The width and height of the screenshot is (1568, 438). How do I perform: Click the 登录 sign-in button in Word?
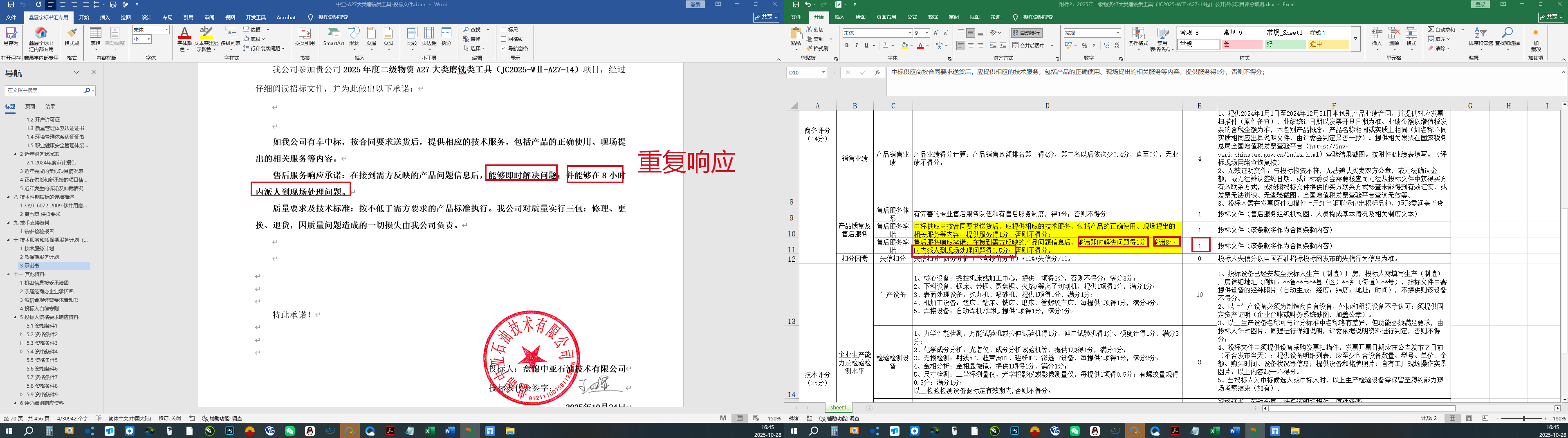point(695,4)
